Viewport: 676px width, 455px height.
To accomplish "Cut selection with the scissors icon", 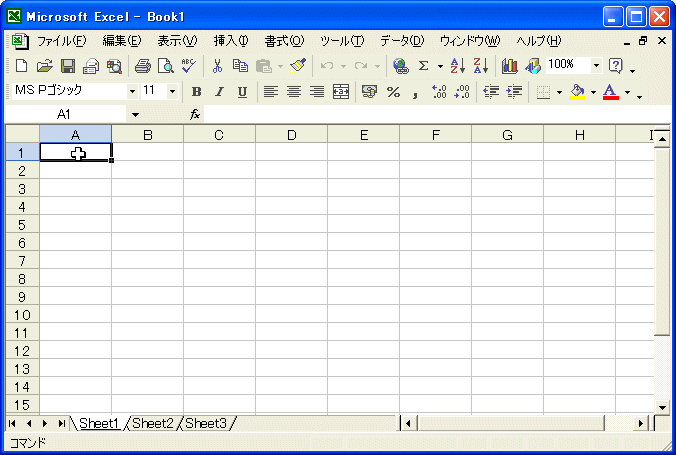I will [217, 66].
